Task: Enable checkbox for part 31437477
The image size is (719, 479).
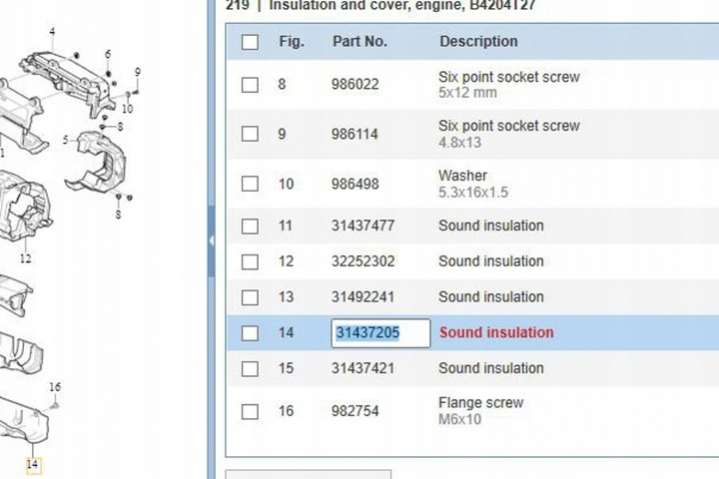Action: pyautogui.click(x=250, y=226)
